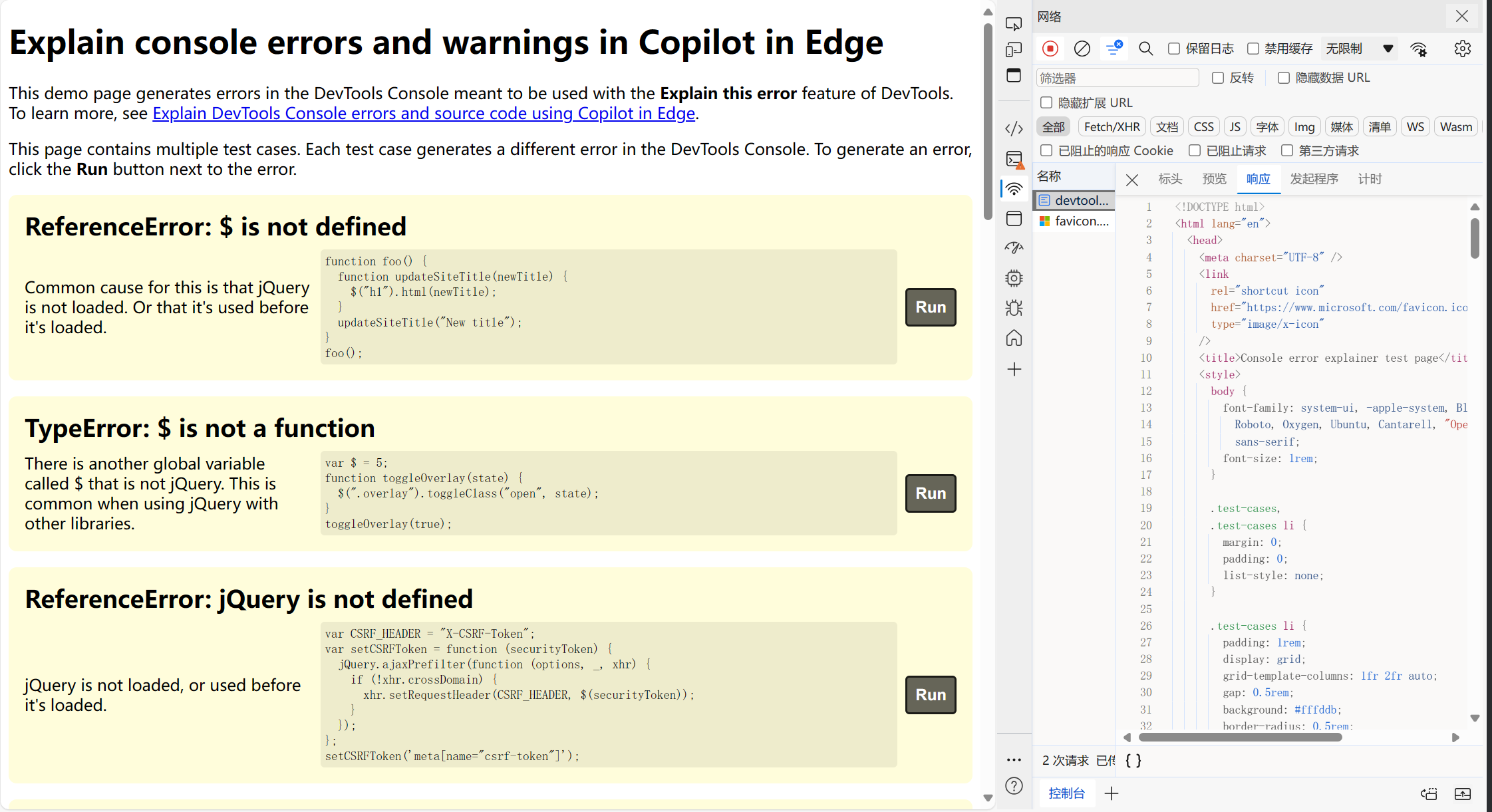Image resolution: width=1492 pixels, height=812 pixels.
Task: Enable the 禁用缓存 checkbox
Action: click(1253, 49)
